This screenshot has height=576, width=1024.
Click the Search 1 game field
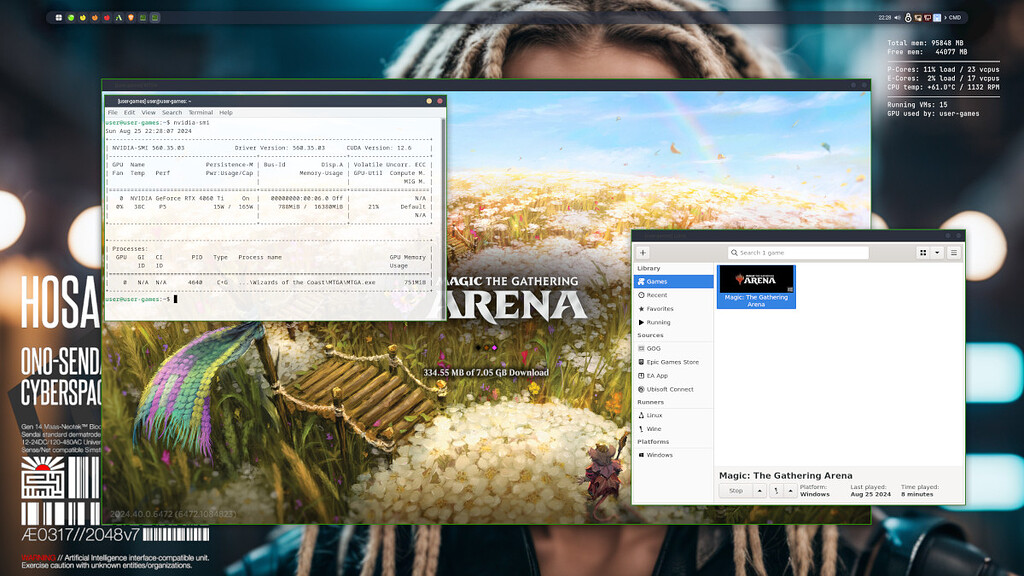tap(798, 252)
